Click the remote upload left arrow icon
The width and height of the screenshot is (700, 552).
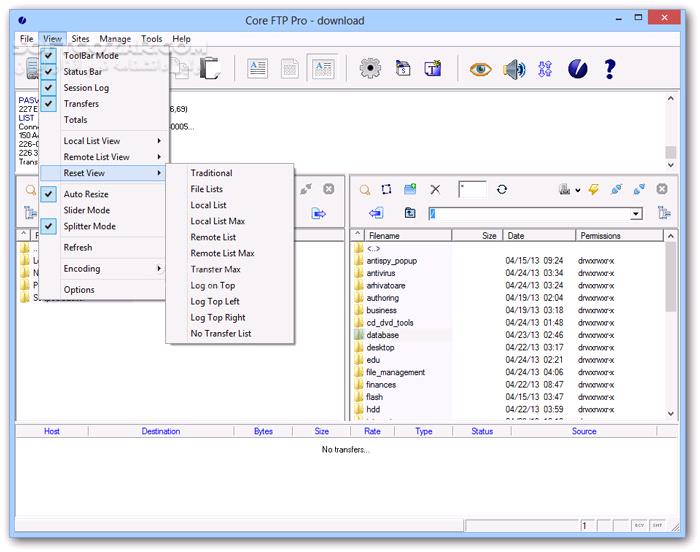point(376,213)
